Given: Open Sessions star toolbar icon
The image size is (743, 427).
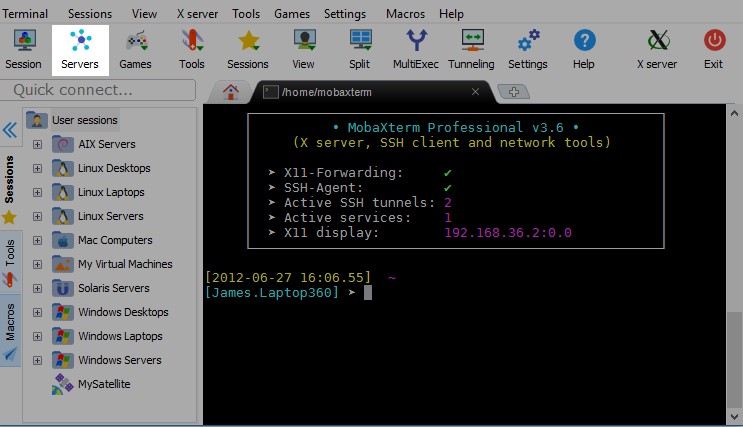Looking at the screenshot, I should tap(248, 50).
